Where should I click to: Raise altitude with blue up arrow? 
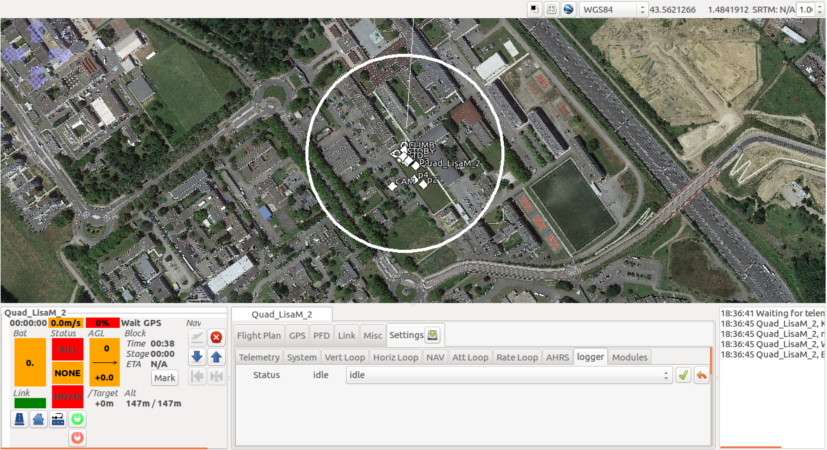point(216,357)
